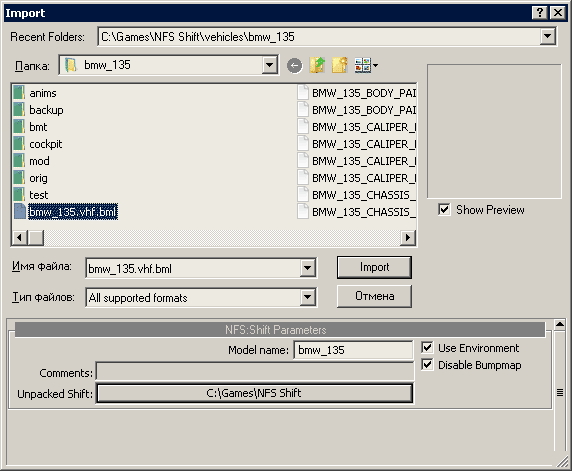
Task: Select the anims folder
Action: coord(35,93)
